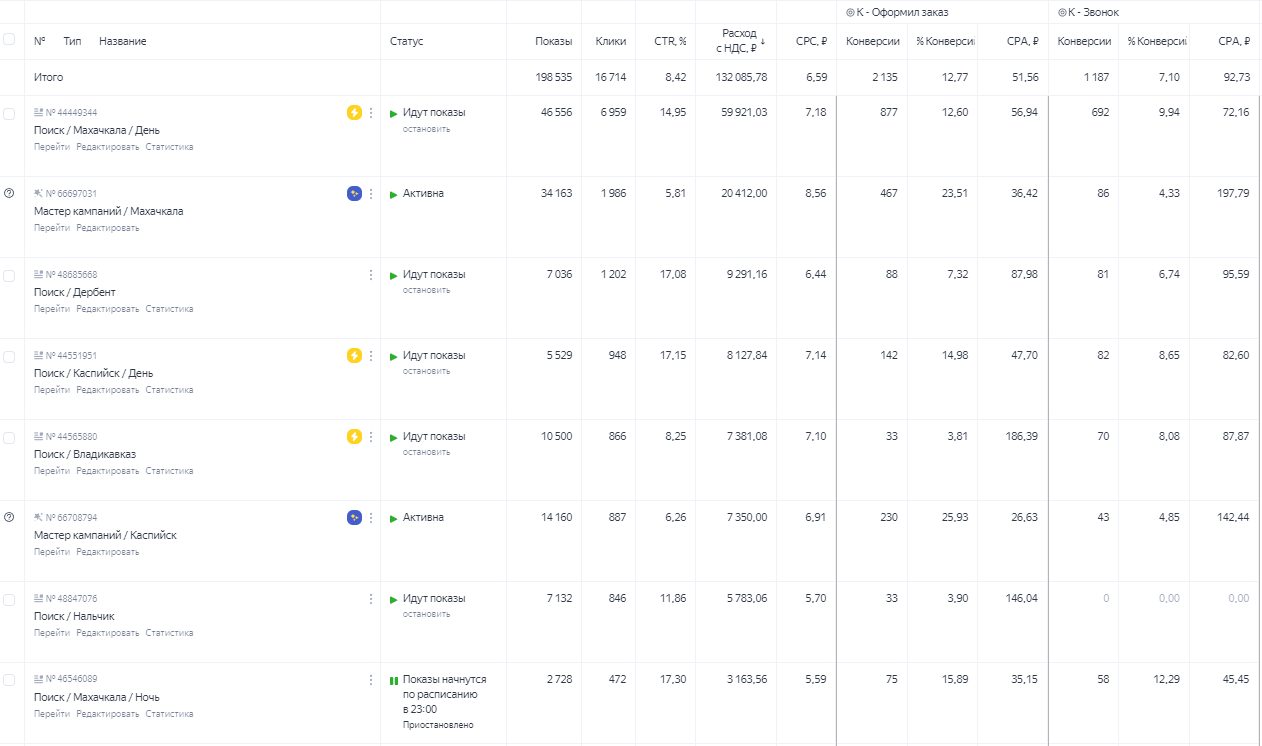Select the checkbox for Поиск / Дербент campaign
The image size is (1262, 746).
pyautogui.click(x=9, y=275)
